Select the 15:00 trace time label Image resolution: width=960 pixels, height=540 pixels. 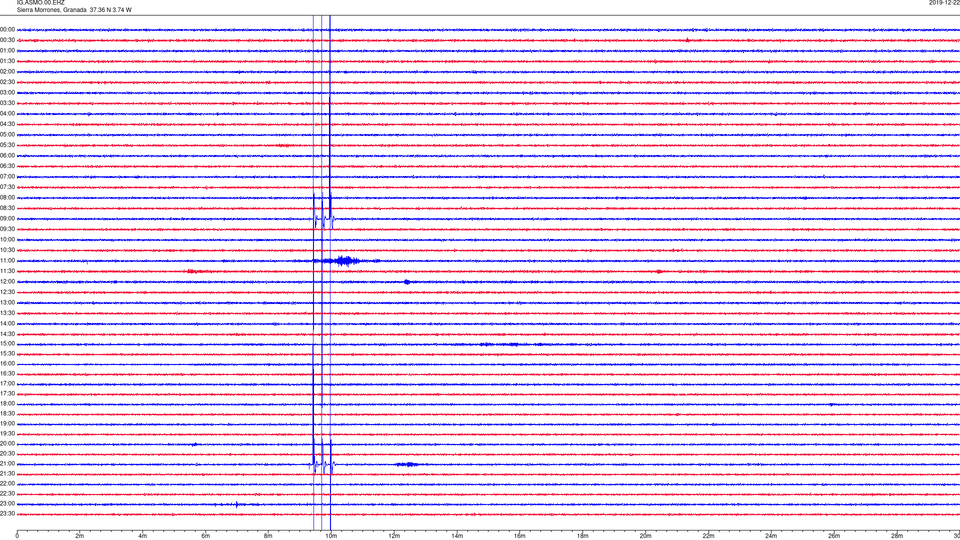(7, 344)
